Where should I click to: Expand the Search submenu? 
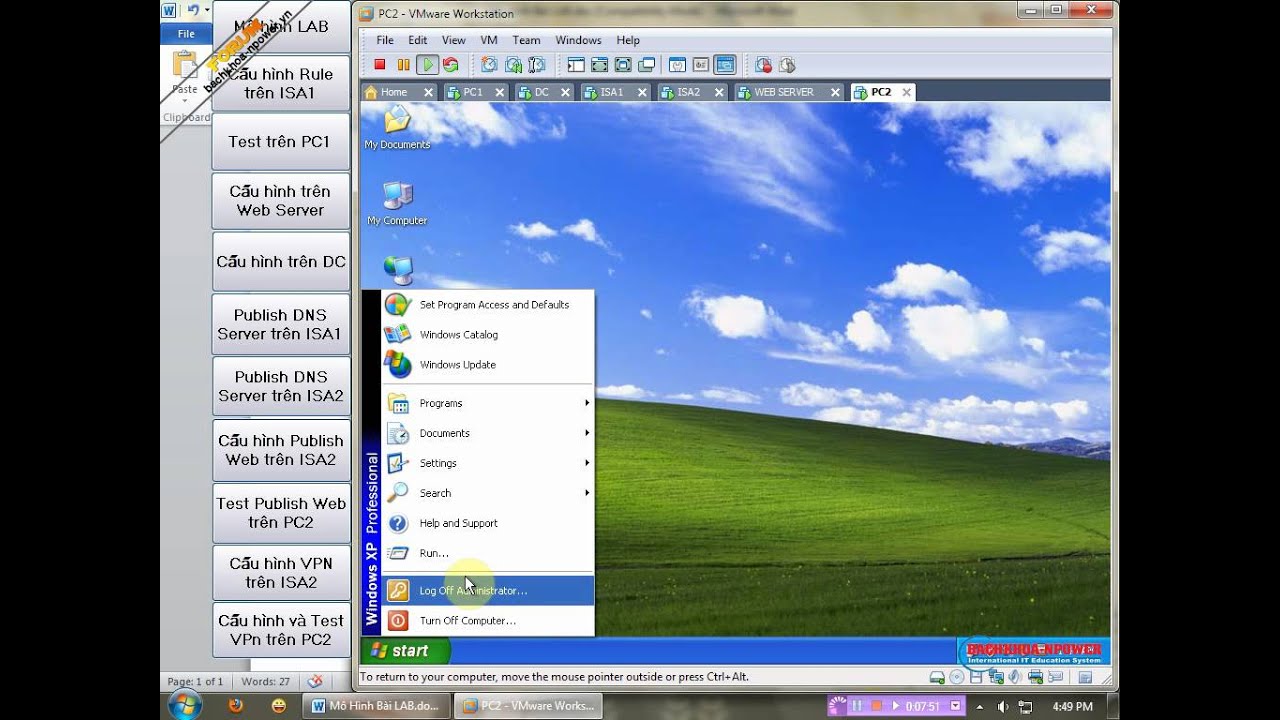[x=488, y=493]
